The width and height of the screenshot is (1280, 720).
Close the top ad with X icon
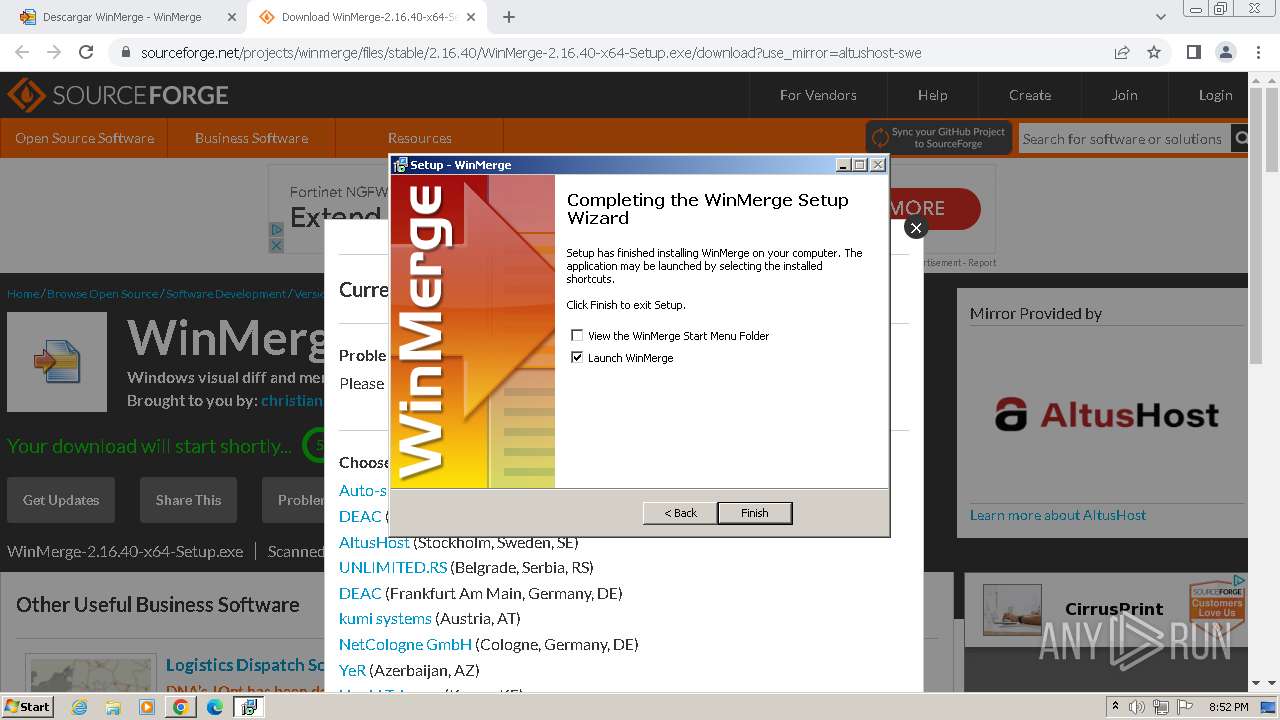[276, 245]
